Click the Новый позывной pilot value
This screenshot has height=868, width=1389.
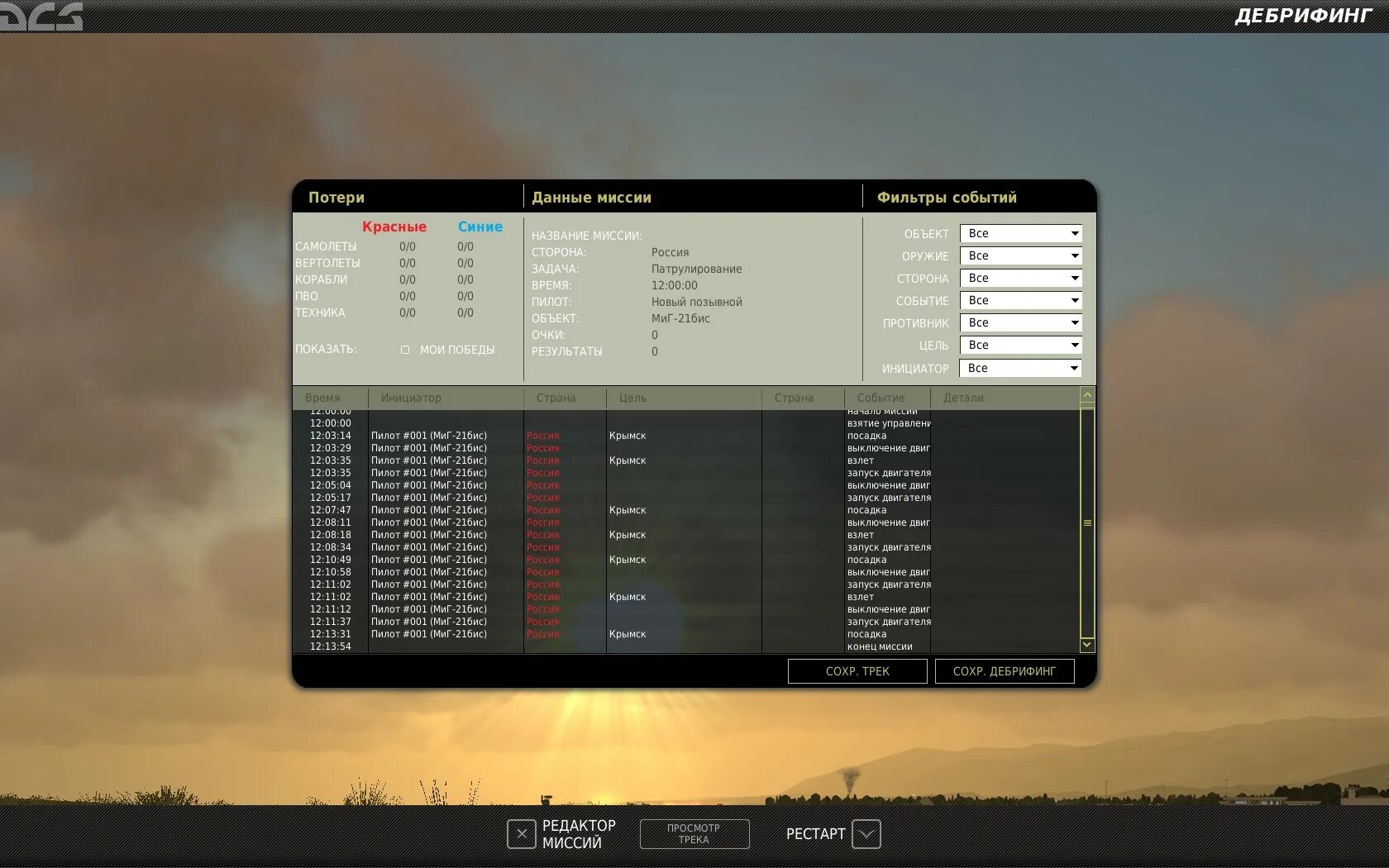pos(697,302)
